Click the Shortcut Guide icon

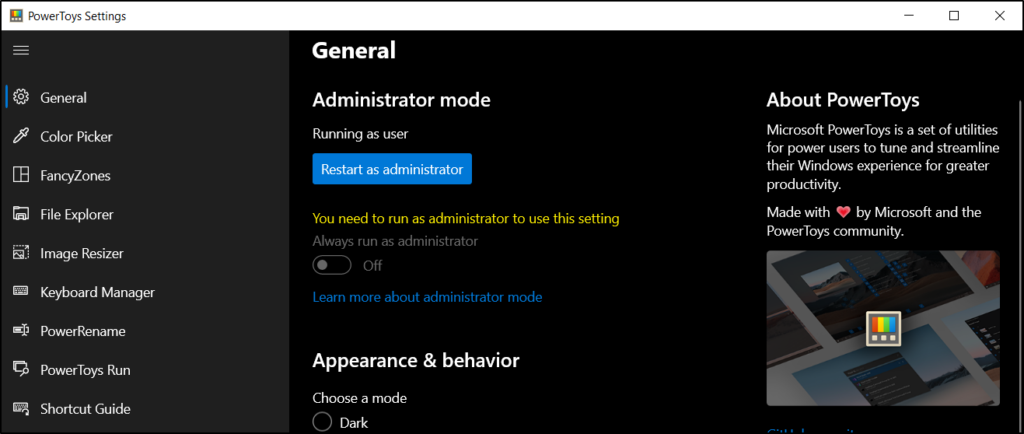(20, 409)
